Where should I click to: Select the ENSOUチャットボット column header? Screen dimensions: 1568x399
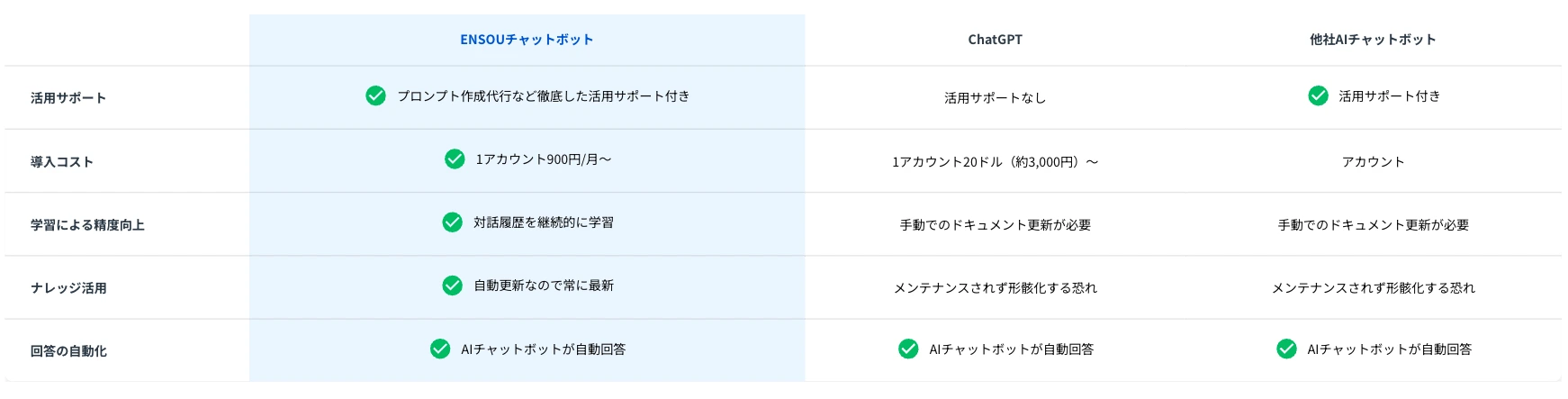point(527,40)
